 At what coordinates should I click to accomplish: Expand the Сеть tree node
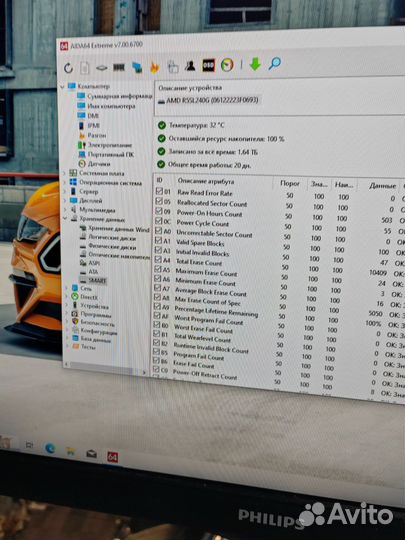[66, 288]
